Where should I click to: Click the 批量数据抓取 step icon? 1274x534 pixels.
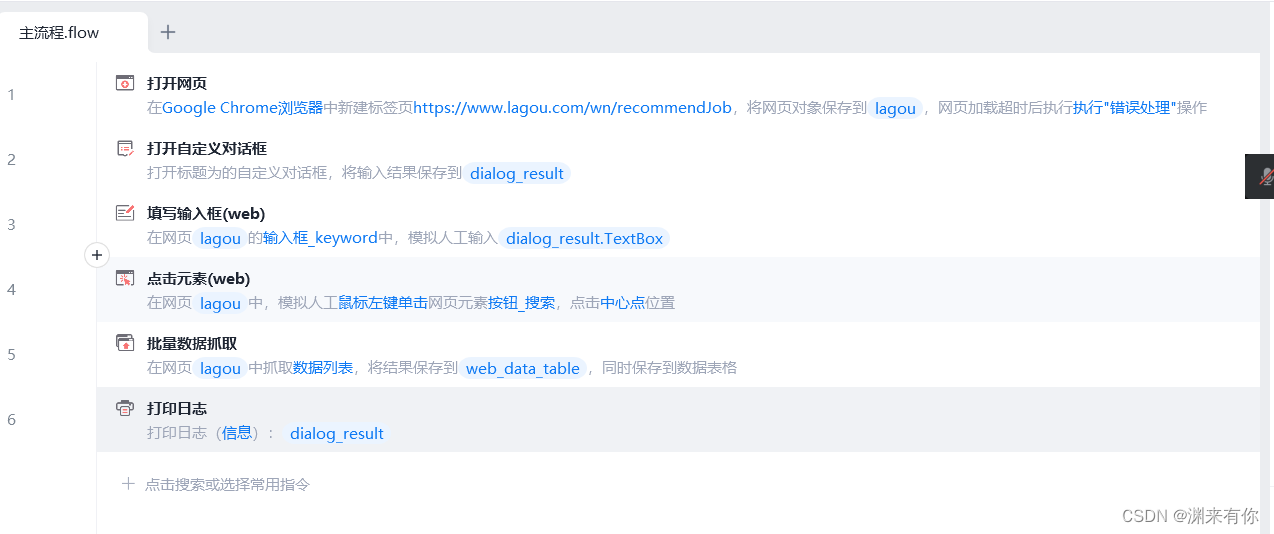pyautogui.click(x=125, y=343)
